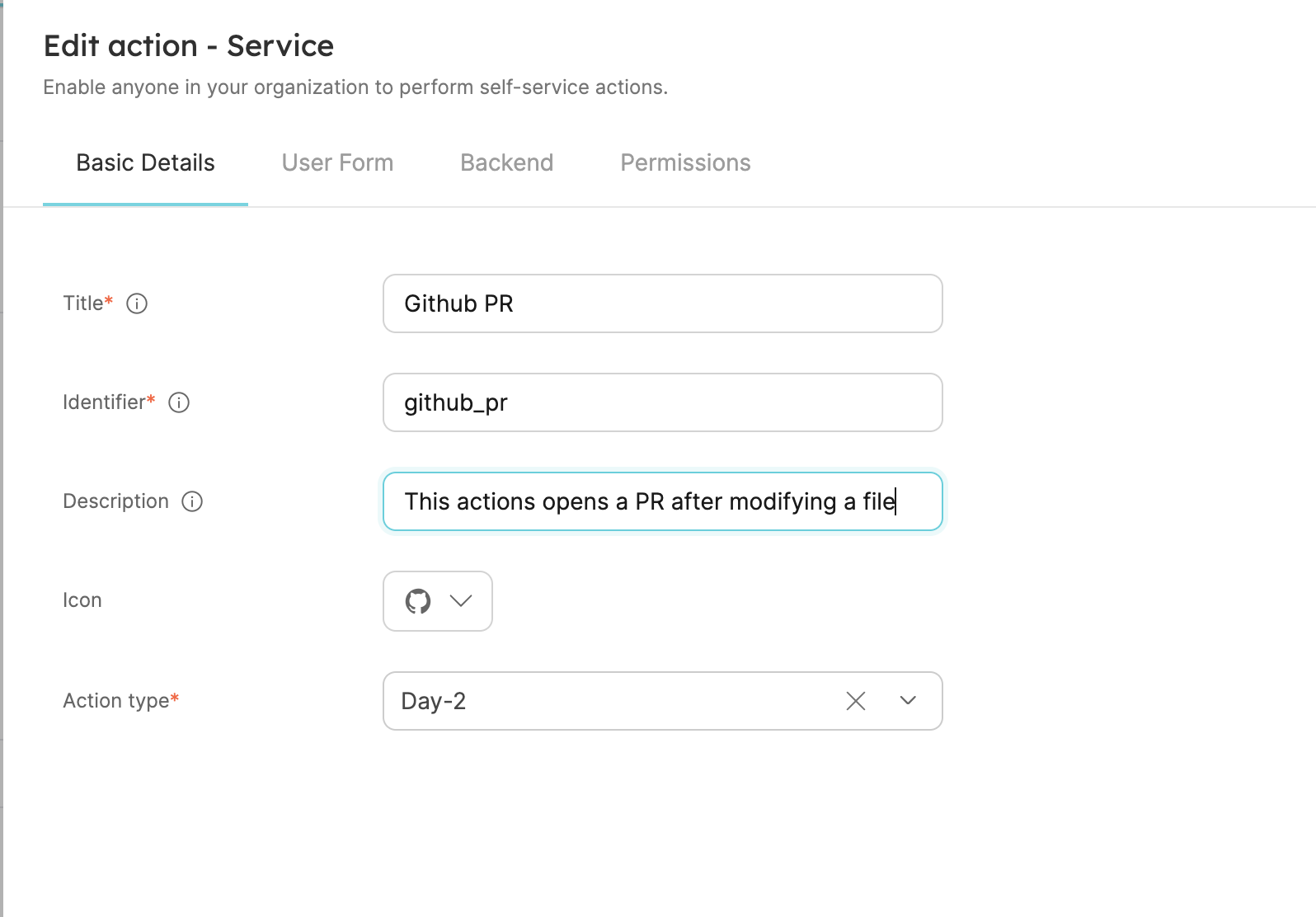
Task: Open the Backend tab
Action: click(506, 163)
